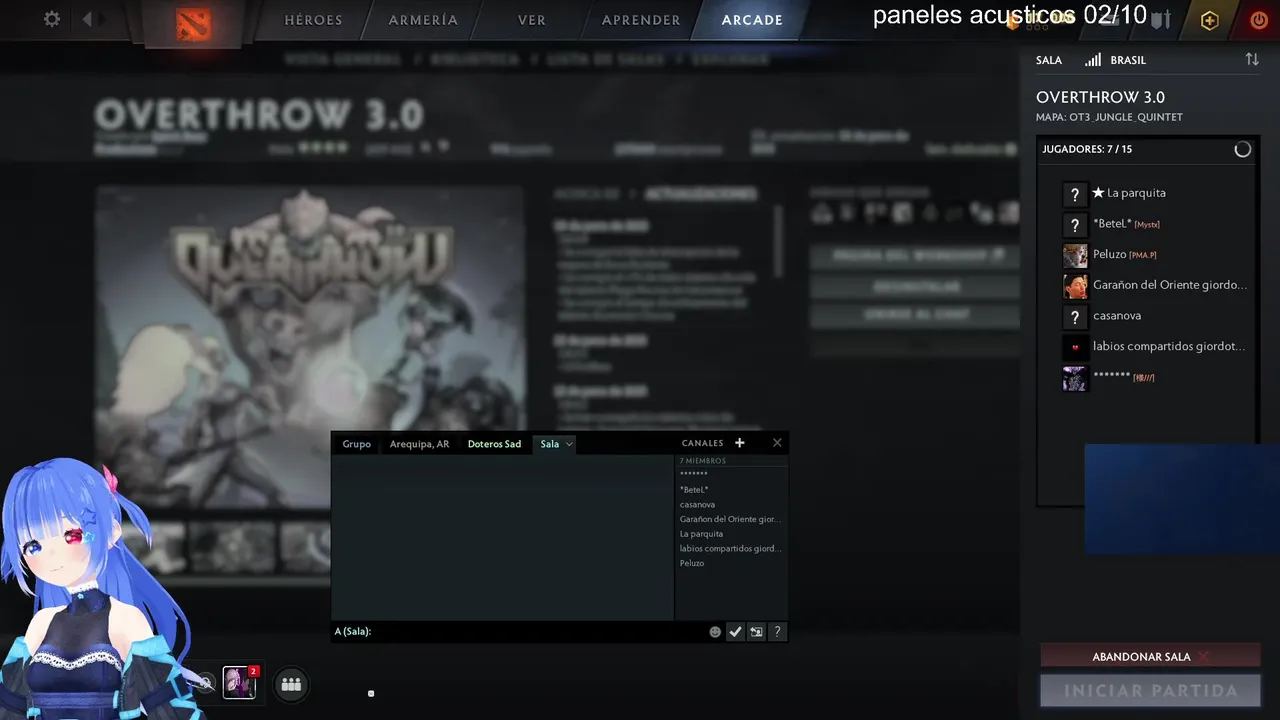Image resolution: width=1280 pixels, height=720 pixels.
Task: Click La parquita in chat members
Action: click(x=701, y=534)
